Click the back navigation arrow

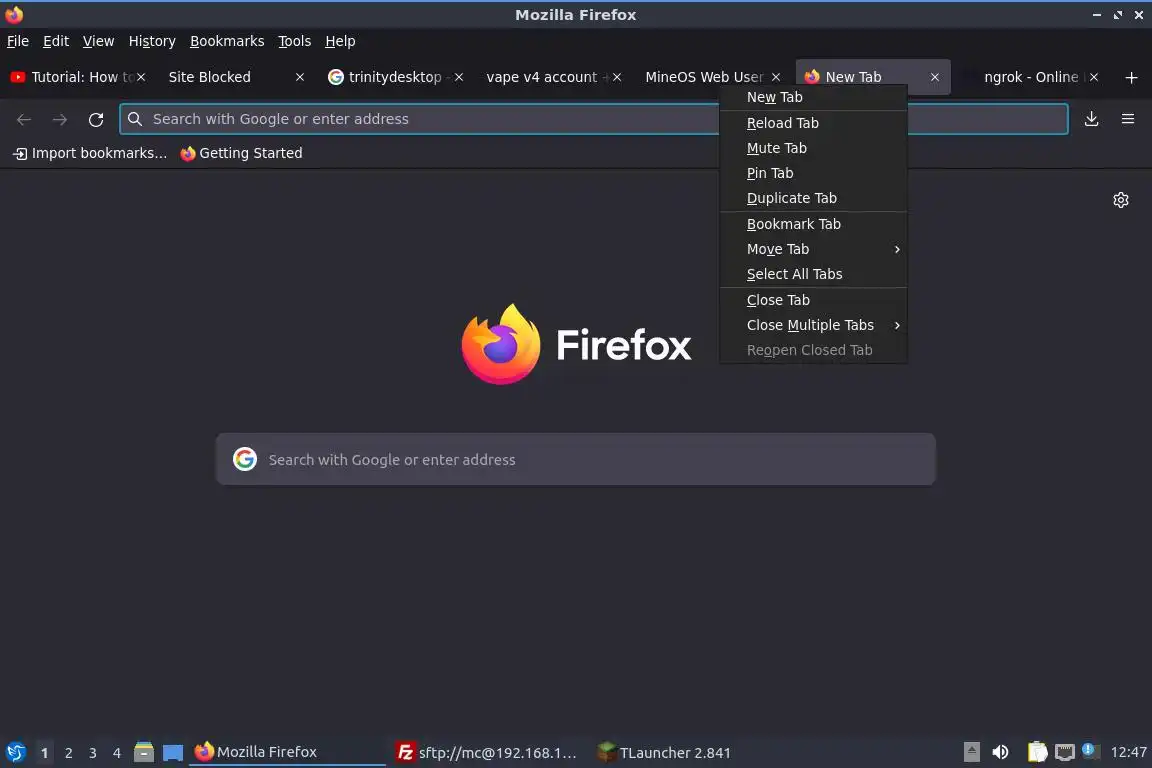(x=24, y=119)
